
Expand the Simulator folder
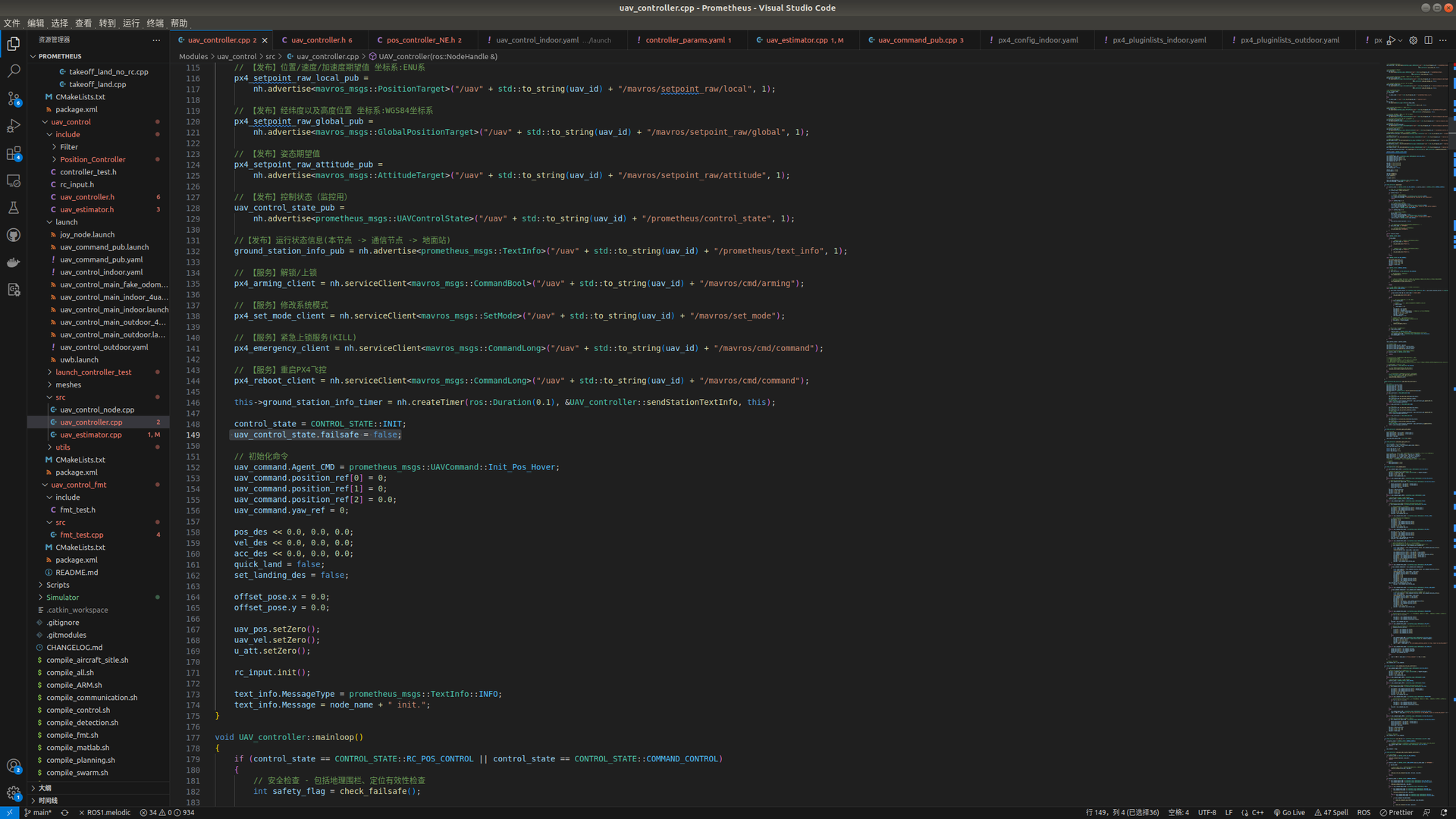98,598
